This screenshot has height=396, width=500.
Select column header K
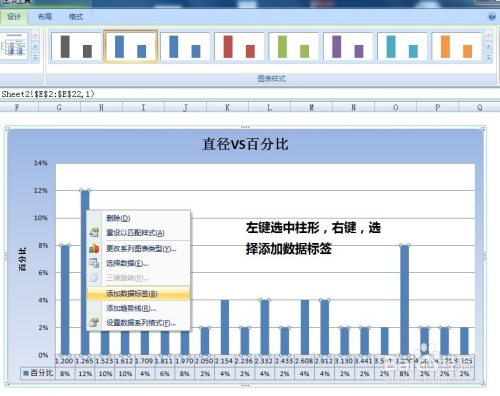(x=227, y=107)
